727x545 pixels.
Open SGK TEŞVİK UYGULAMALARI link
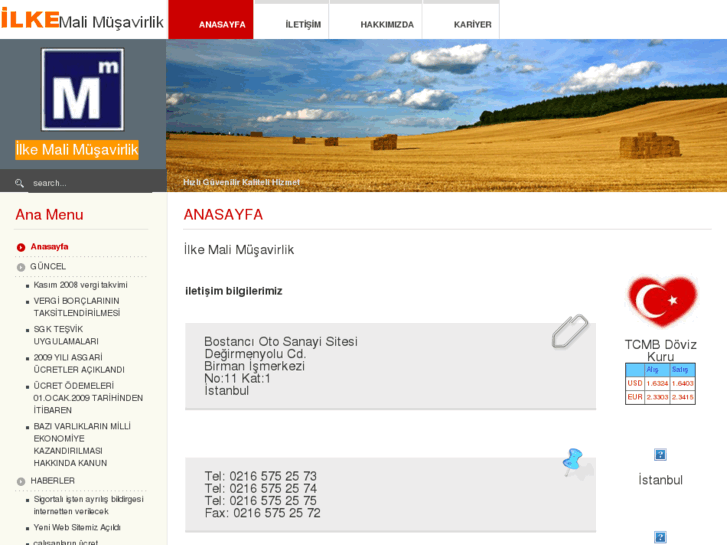pos(66,335)
